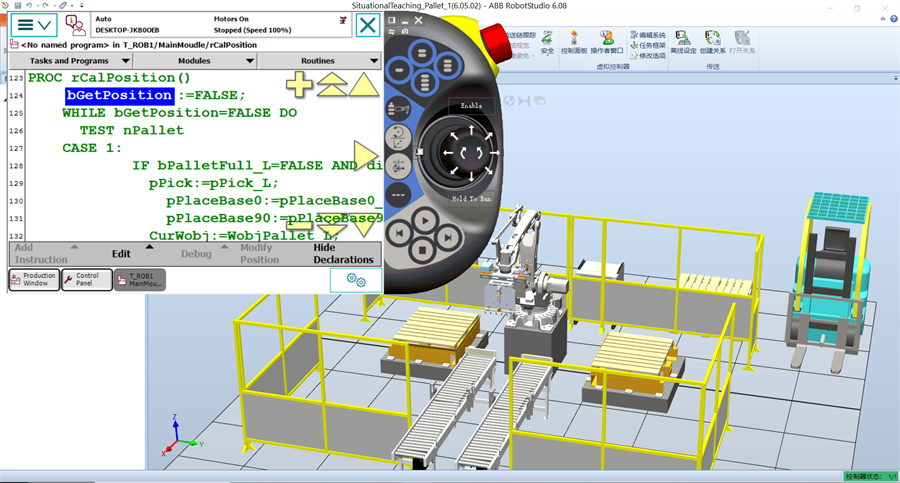The height and width of the screenshot is (483, 900).
Task: Open the quick settings gear icon
Action: pyautogui.click(x=356, y=280)
